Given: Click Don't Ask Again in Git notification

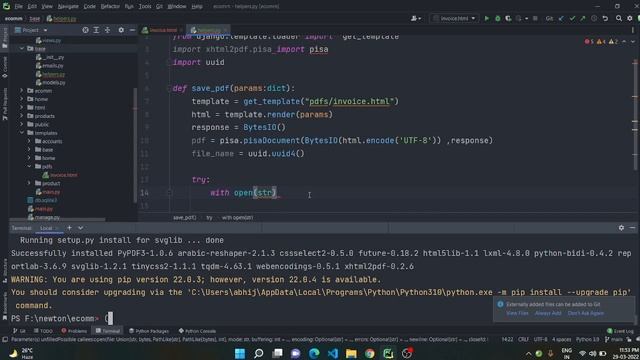Looking at the screenshot, I should (x=585, y=313).
